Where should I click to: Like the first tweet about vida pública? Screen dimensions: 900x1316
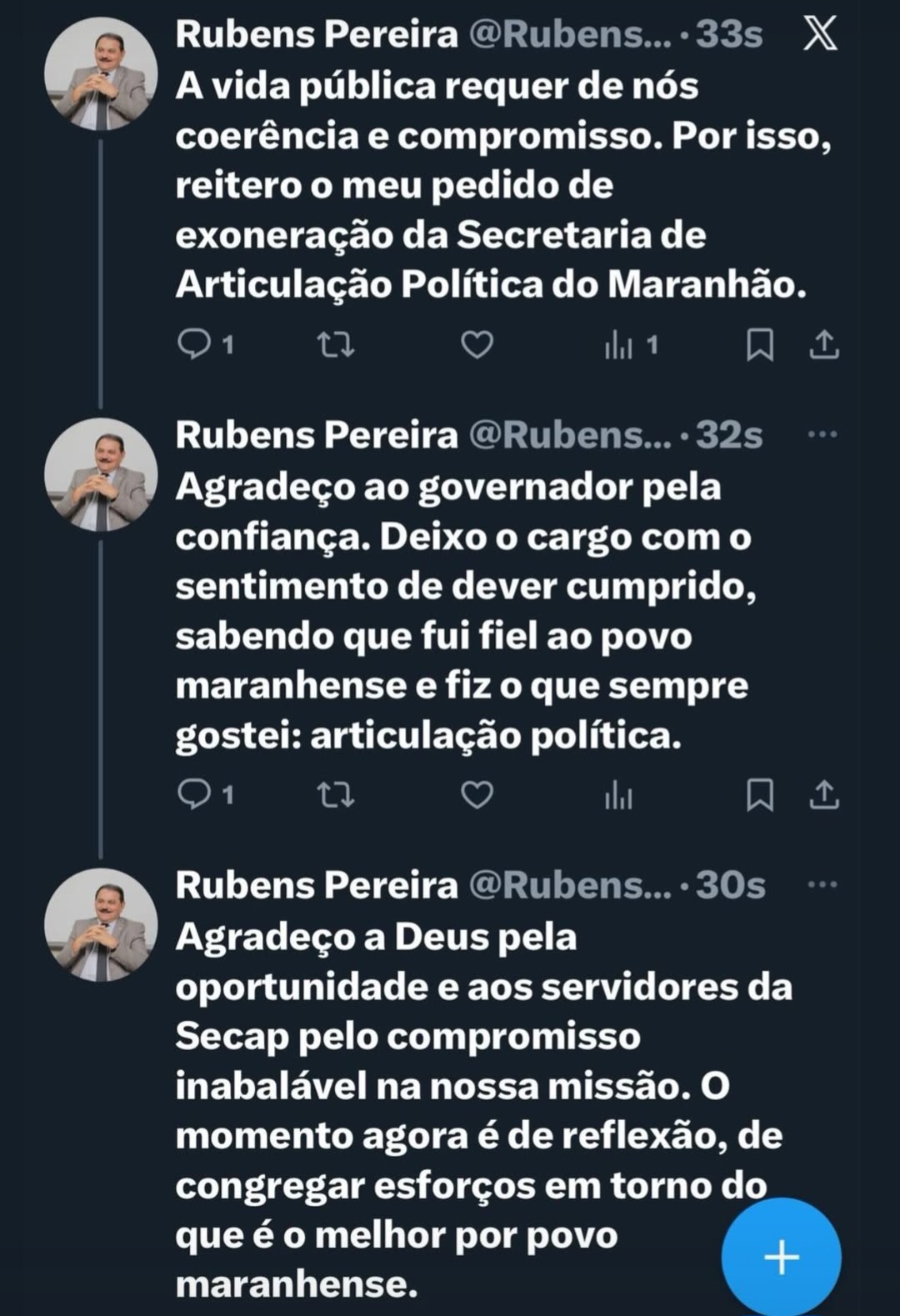tap(477, 344)
